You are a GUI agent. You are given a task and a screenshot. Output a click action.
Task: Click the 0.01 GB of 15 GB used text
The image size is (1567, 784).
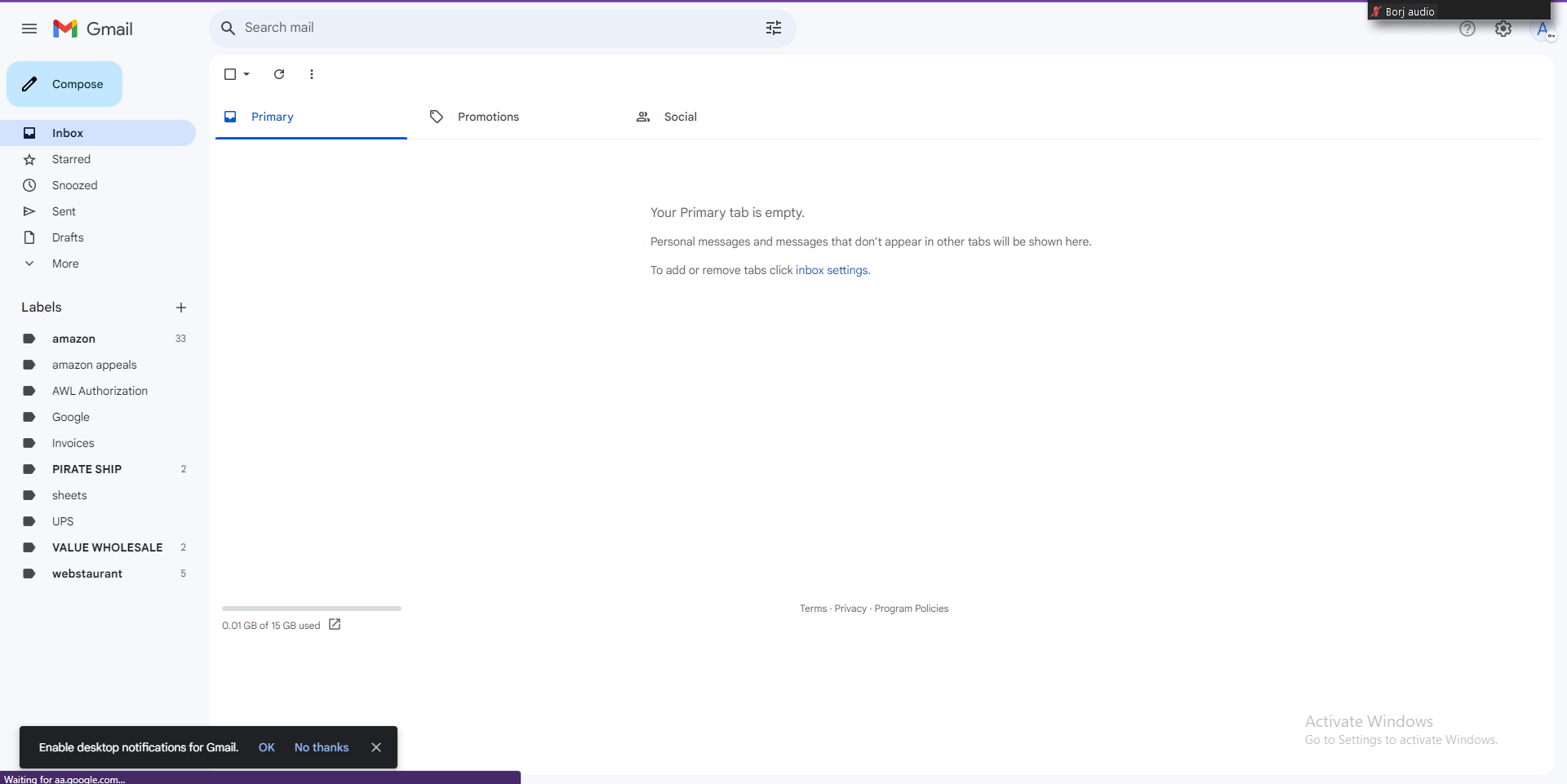point(271,626)
